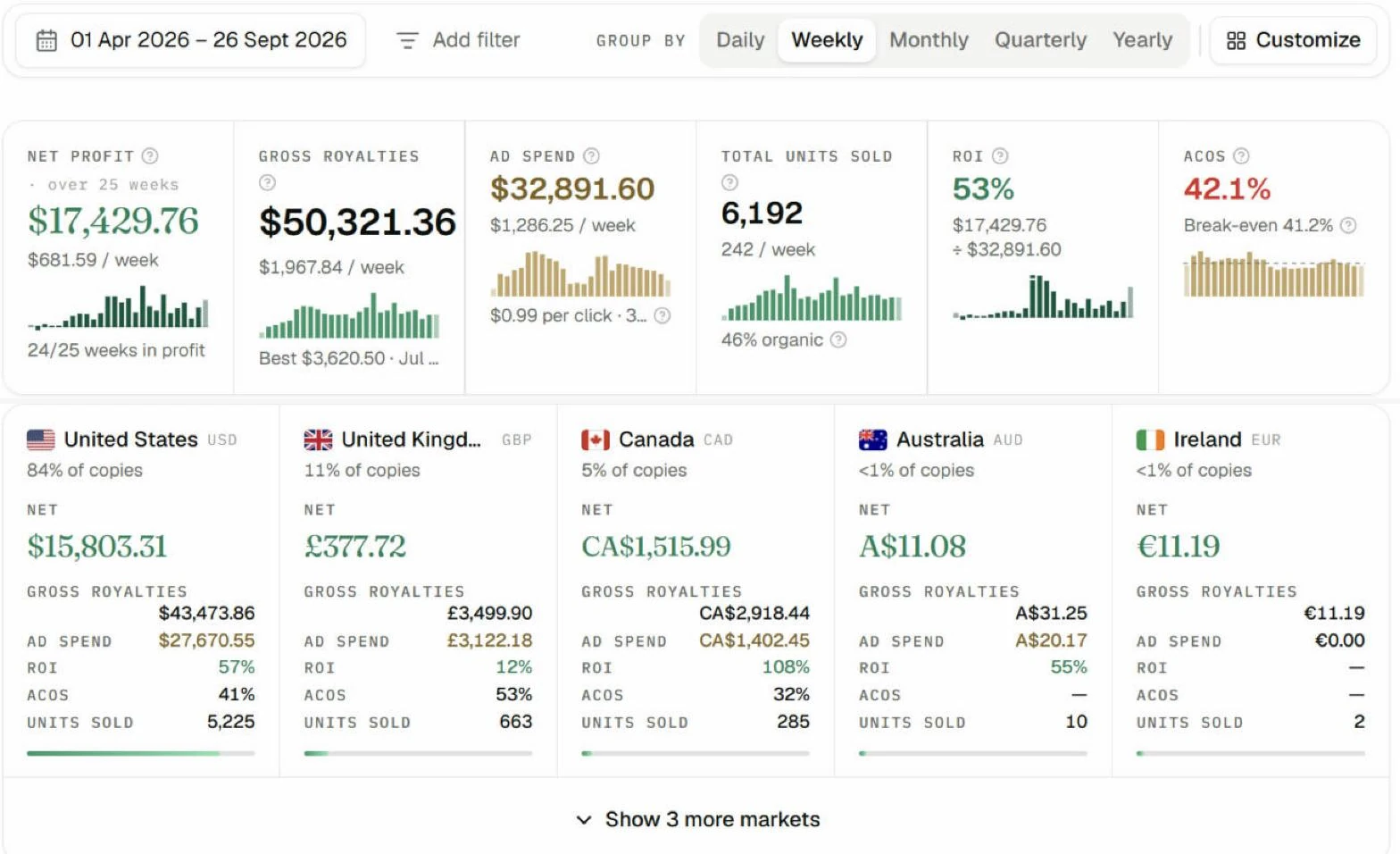The image size is (1400, 854).
Task: Click United States copies progress bar
Action: (141, 753)
